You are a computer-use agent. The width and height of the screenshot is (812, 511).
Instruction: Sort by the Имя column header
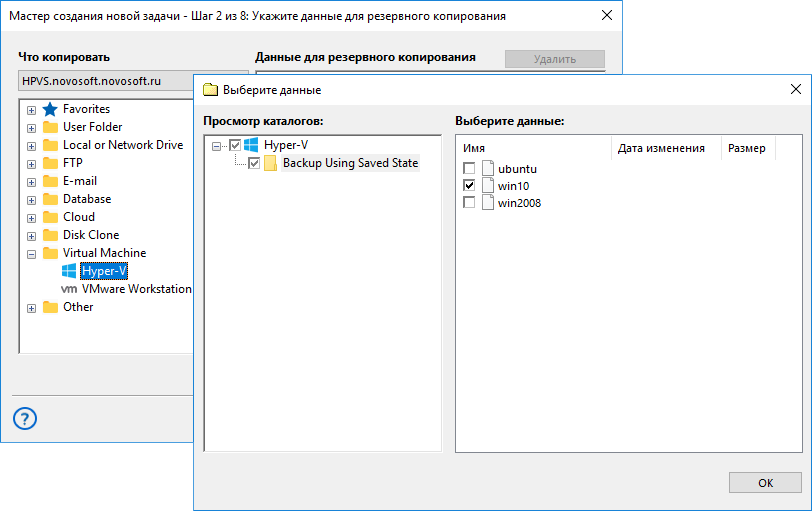coord(533,148)
